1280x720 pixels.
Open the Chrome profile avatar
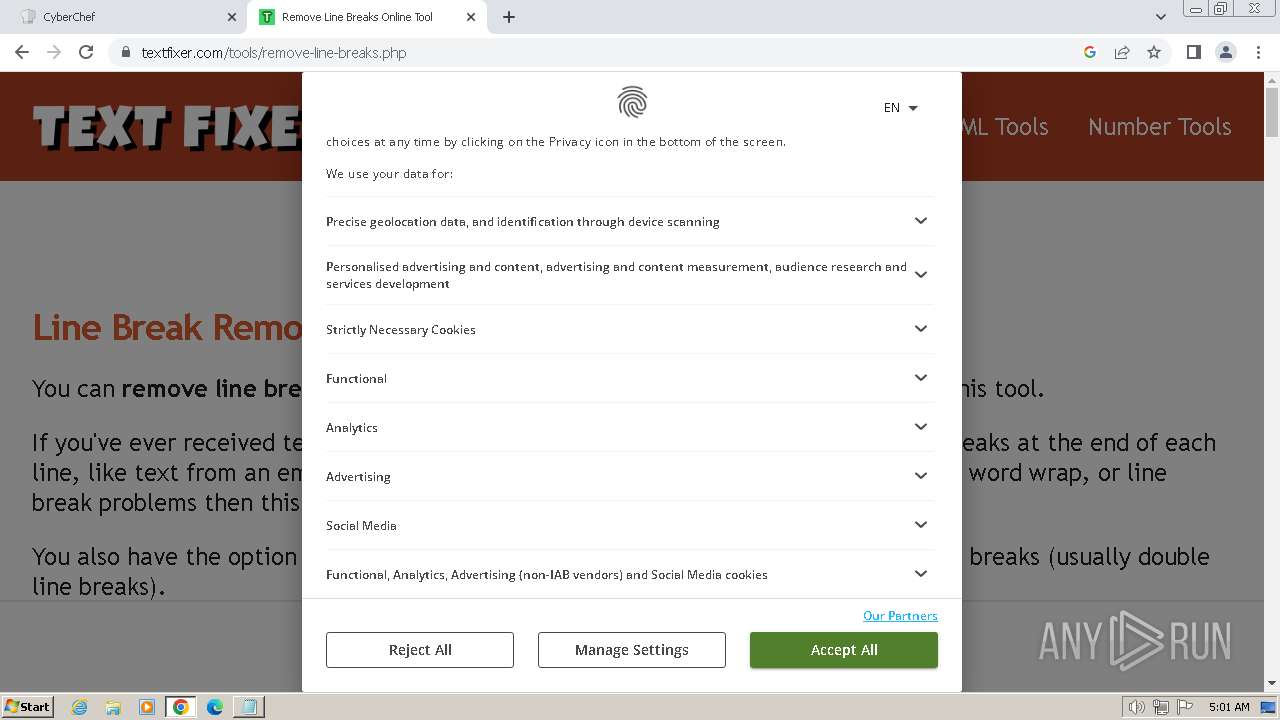click(x=1226, y=52)
